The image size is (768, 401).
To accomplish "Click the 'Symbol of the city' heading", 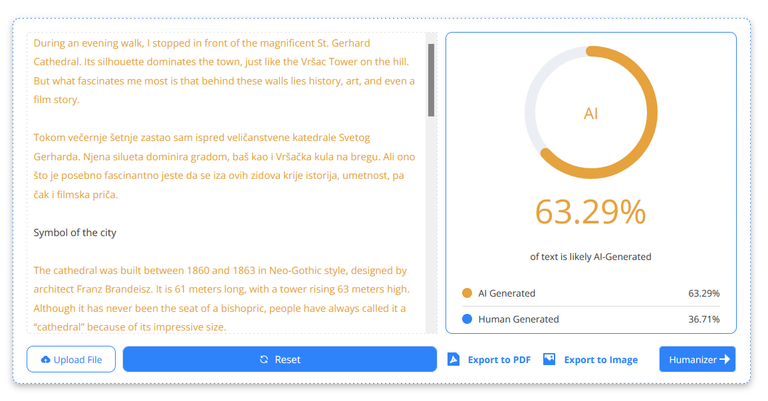I will click(75, 233).
